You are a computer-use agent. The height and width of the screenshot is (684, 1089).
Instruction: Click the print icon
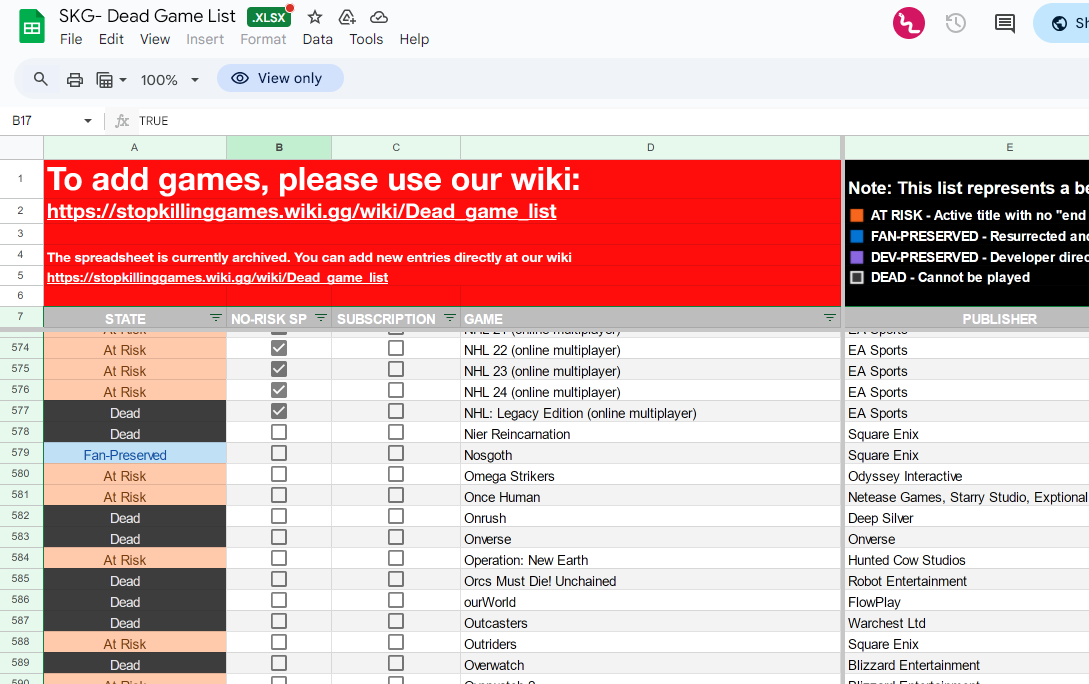(75, 80)
